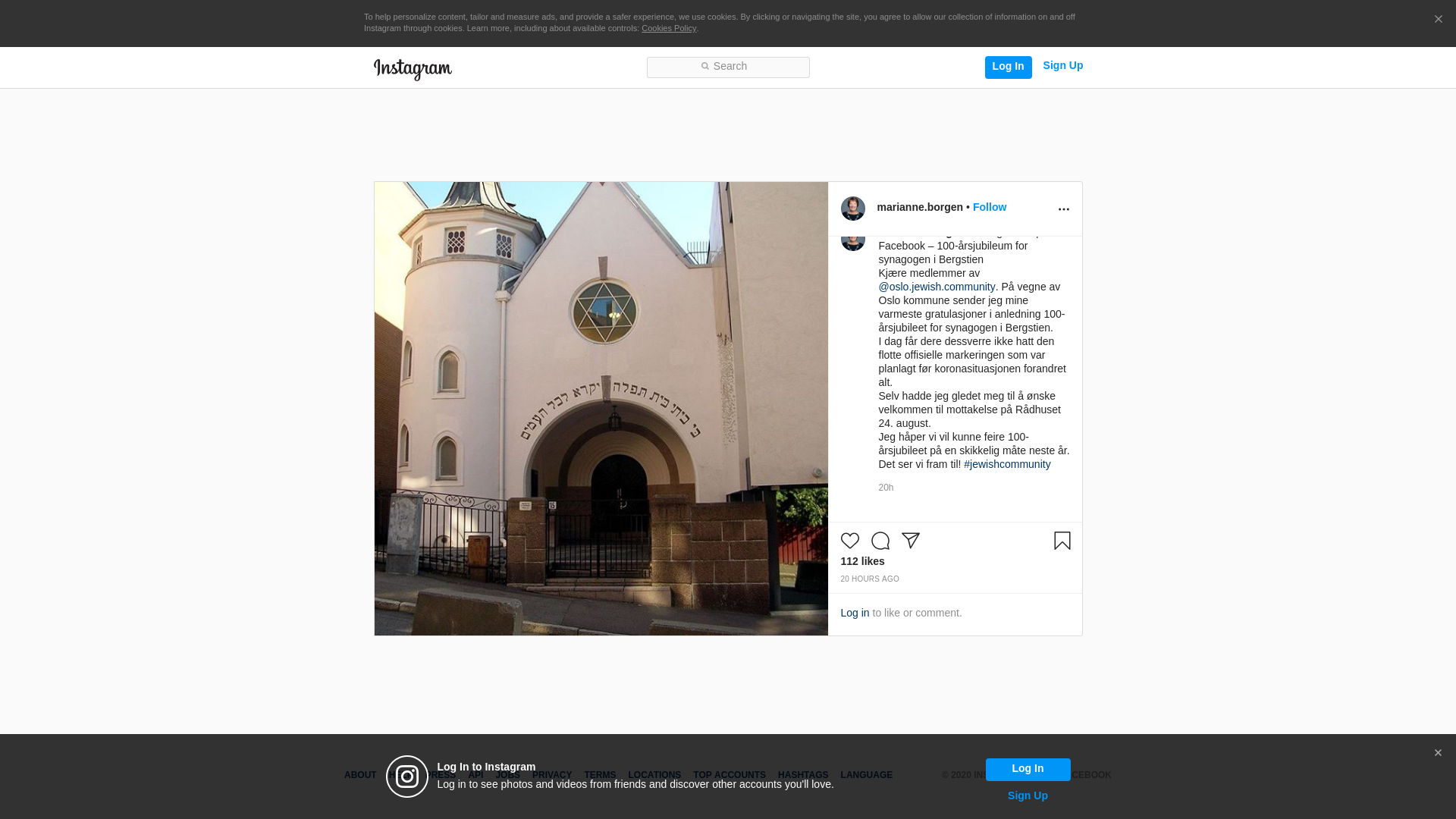Screen dimensions: 1456x819
Task: Open the PRIVACY footer link
Action: pyautogui.click(x=552, y=776)
